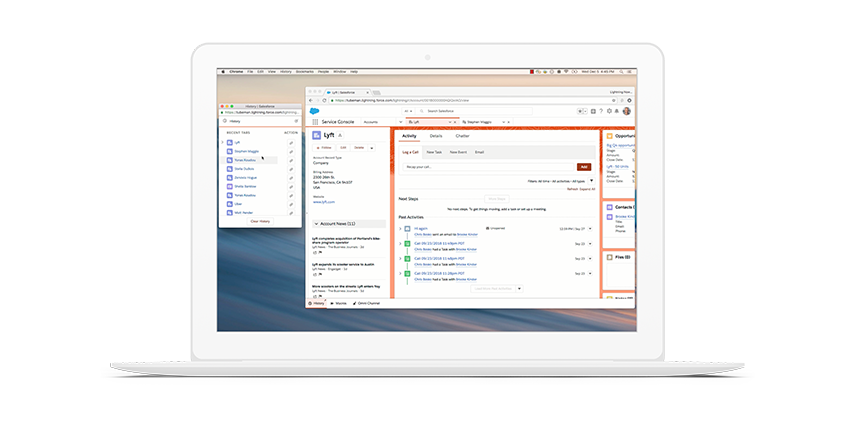Click the favorites star icon
This screenshot has width=857, height=447.
(x=580, y=111)
